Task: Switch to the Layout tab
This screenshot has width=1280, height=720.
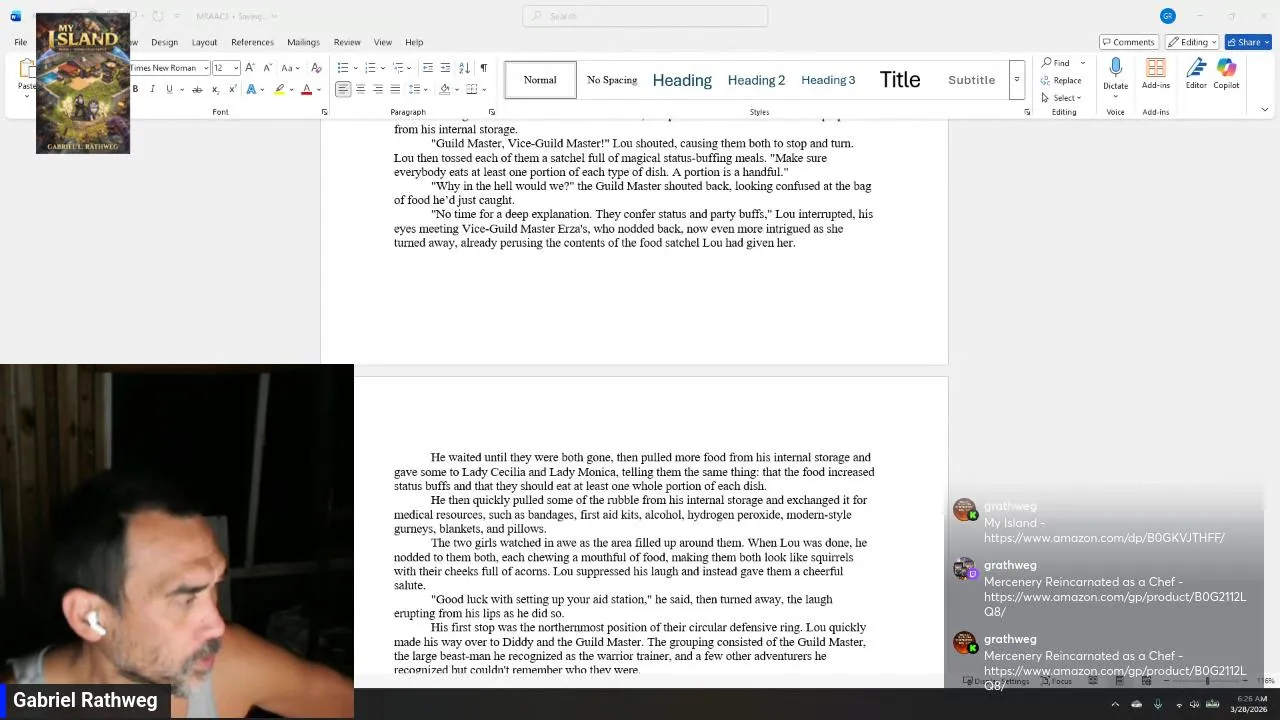Action: 204,42
